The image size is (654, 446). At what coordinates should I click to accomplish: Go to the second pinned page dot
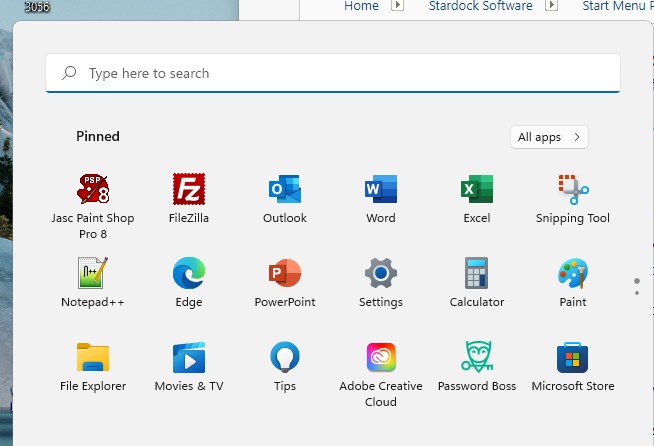tap(637, 293)
